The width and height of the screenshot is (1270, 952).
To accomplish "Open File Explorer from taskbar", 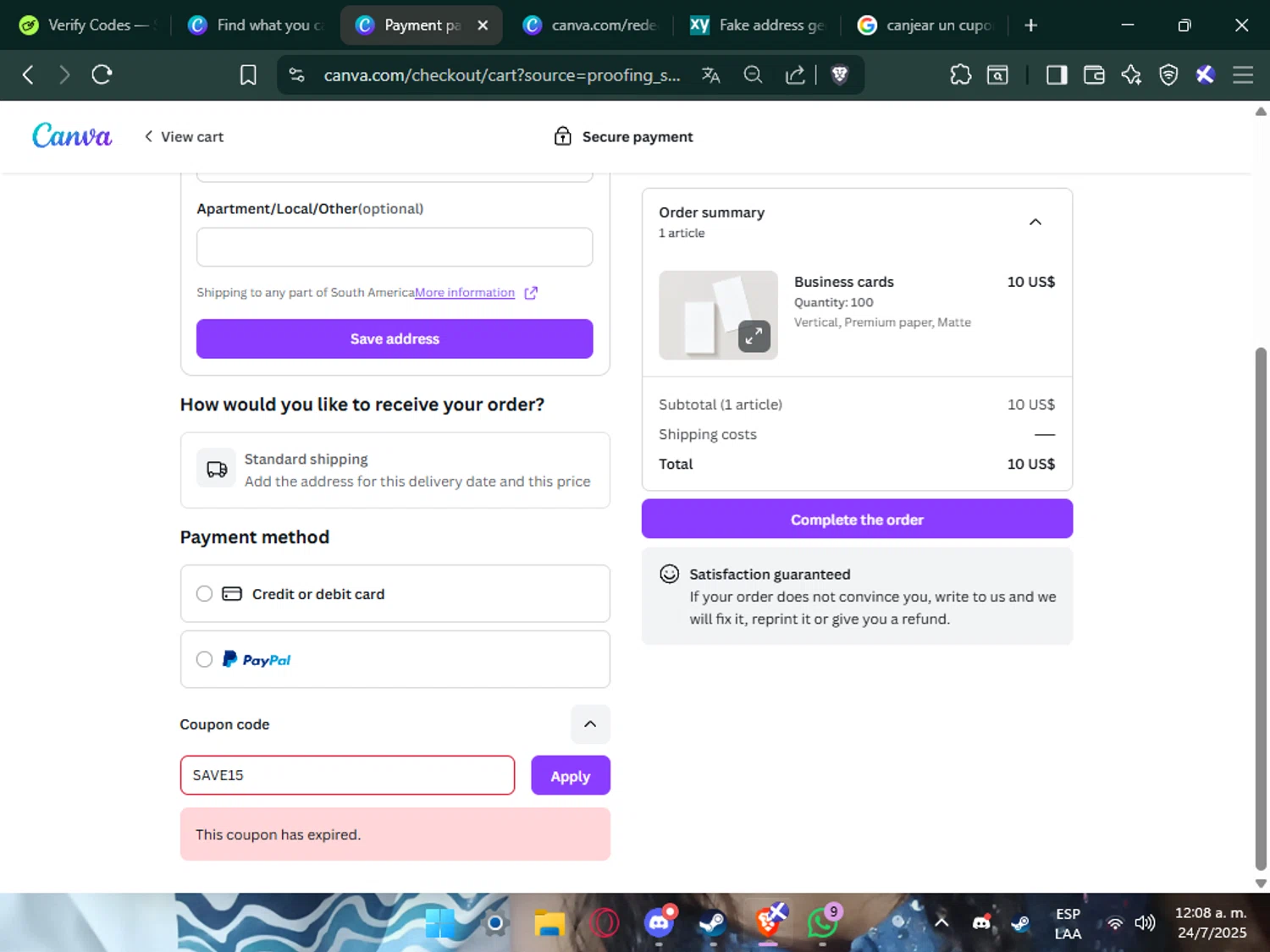I will coord(549,922).
